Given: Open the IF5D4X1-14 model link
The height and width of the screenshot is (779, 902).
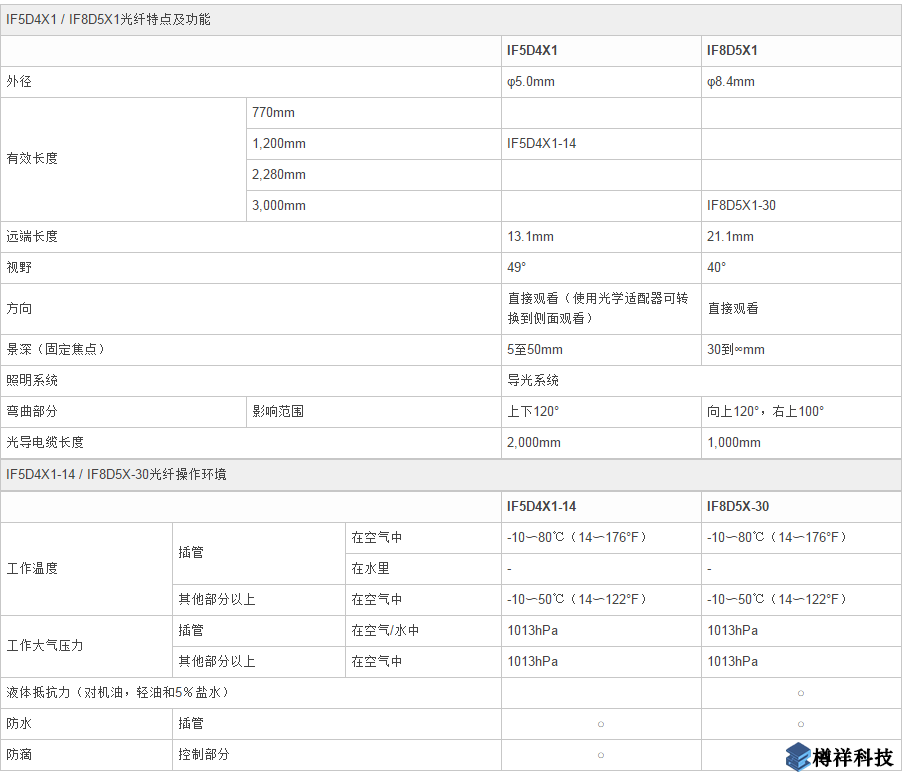Looking at the screenshot, I should click(540, 143).
